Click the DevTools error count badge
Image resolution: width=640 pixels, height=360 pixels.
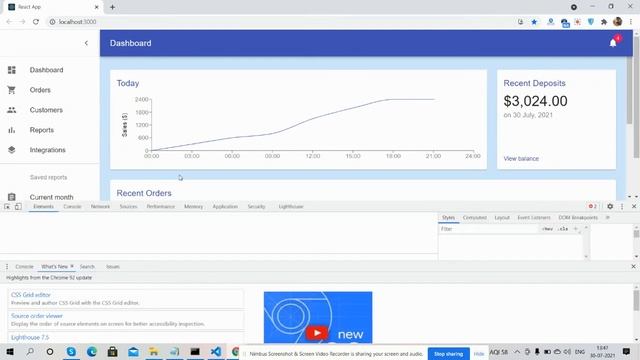click(x=593, y=207)
